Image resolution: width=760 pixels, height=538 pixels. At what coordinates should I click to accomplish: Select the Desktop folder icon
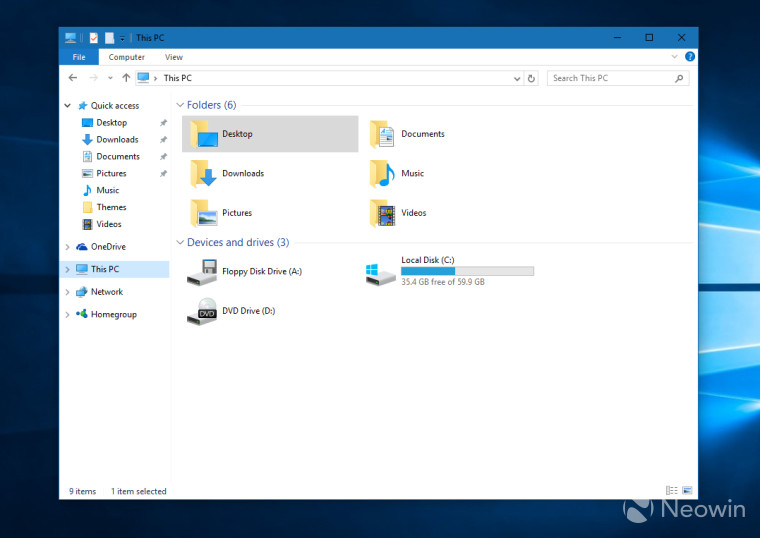pos(204,134)
